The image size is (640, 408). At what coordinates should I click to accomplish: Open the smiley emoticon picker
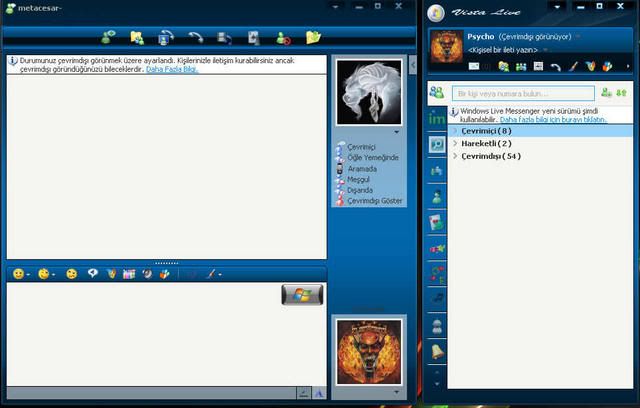[19, 274]
